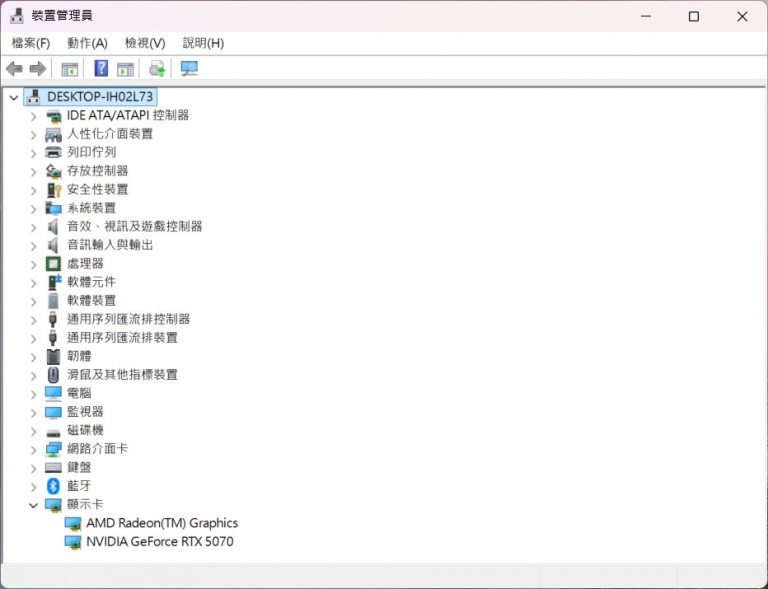Expand the 軟體裝置 category
Image resolution: width=768 pixels, height=589 pixels.
click(x=33, y=302)
